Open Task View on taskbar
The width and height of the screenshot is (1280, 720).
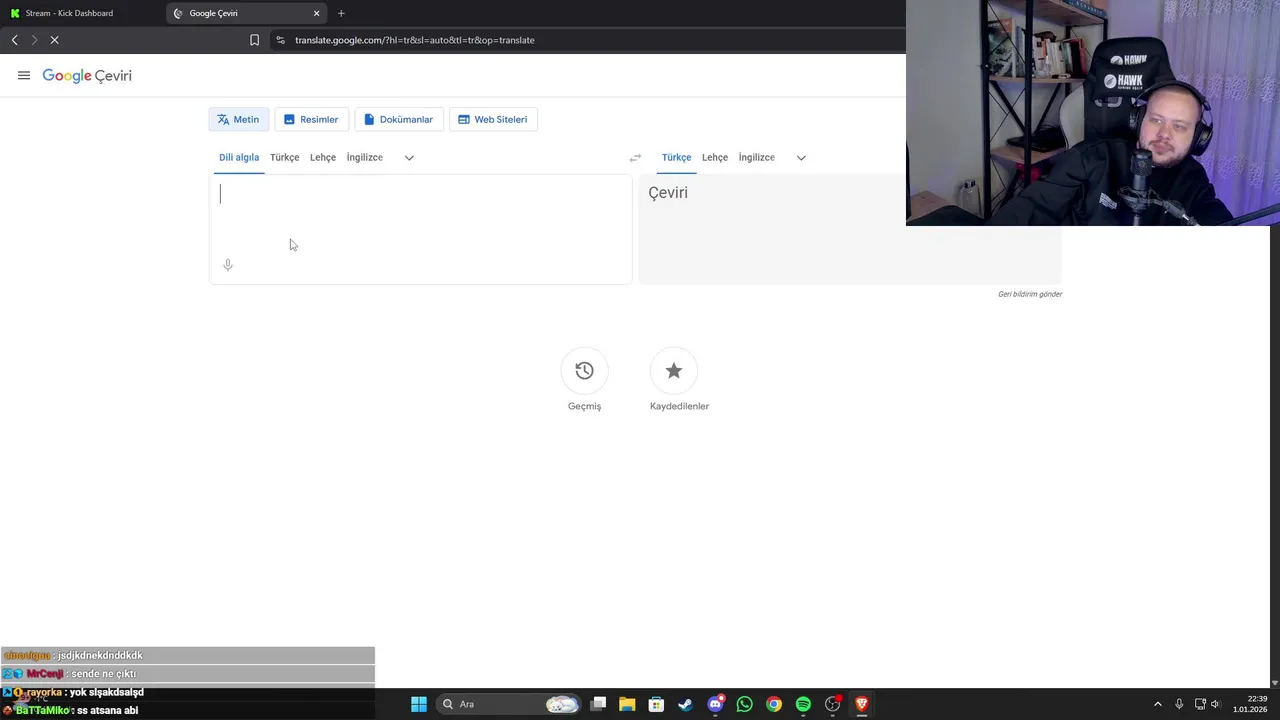click(598, 704)
